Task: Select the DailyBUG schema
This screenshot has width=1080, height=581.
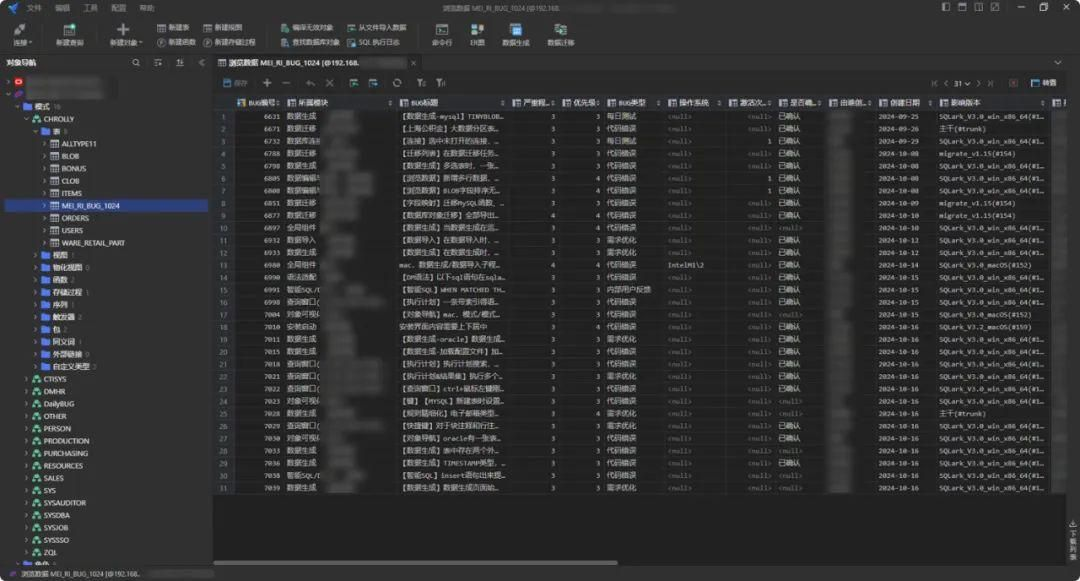Action: [59, 404]
